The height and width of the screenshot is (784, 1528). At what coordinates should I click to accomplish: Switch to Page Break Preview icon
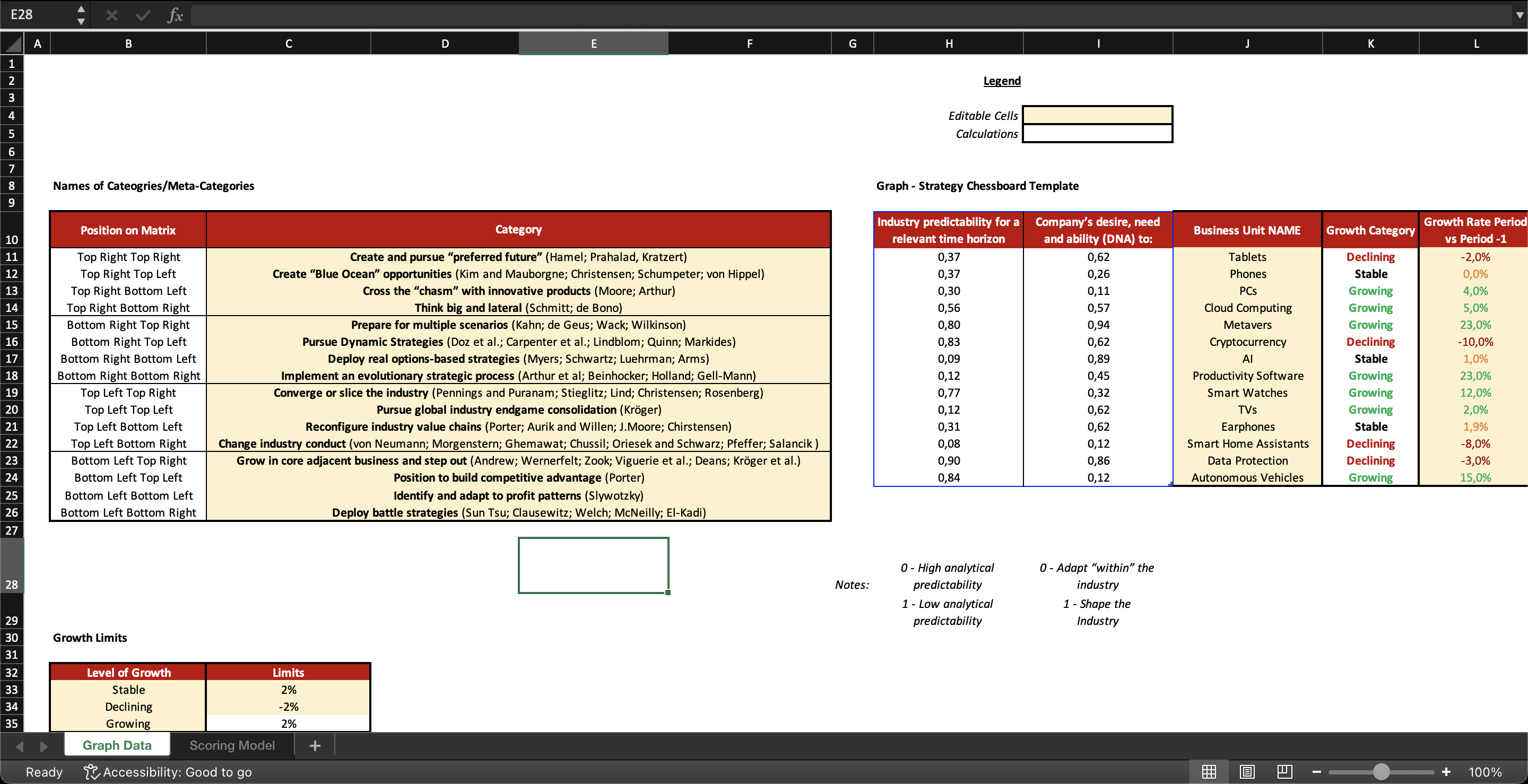[x=1285, y=772]
